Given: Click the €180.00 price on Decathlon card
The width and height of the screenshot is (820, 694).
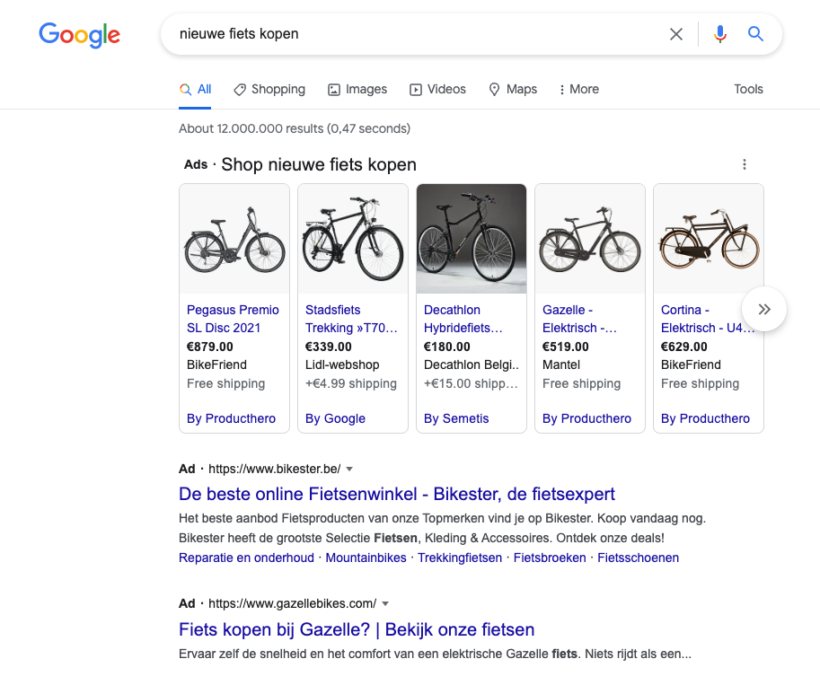Looking at the screenshot, I should point(447,347).
